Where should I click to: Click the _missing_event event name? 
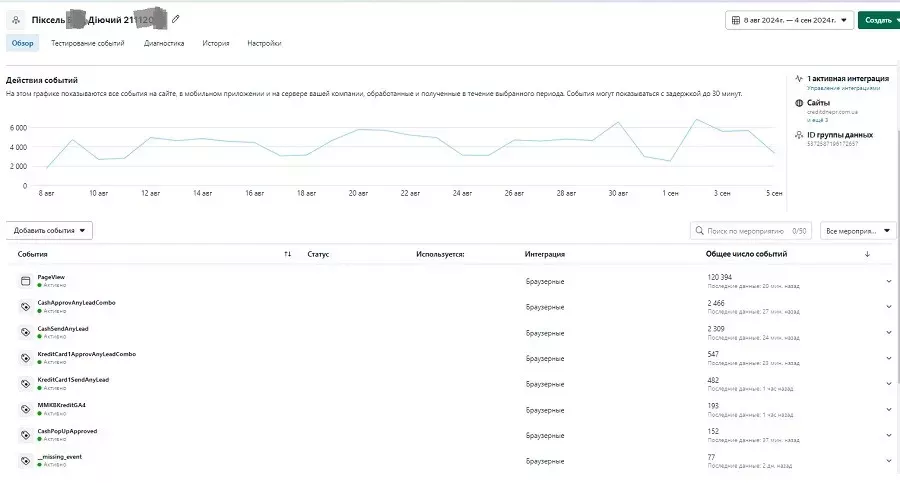pos(60,457)
